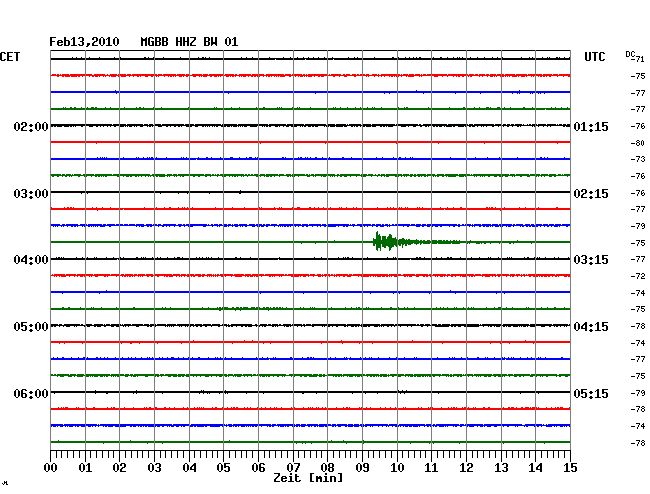Click minute tick label 04 on x-axis
This screenshot has height=494, width=650.
click(x=189, y=467)
